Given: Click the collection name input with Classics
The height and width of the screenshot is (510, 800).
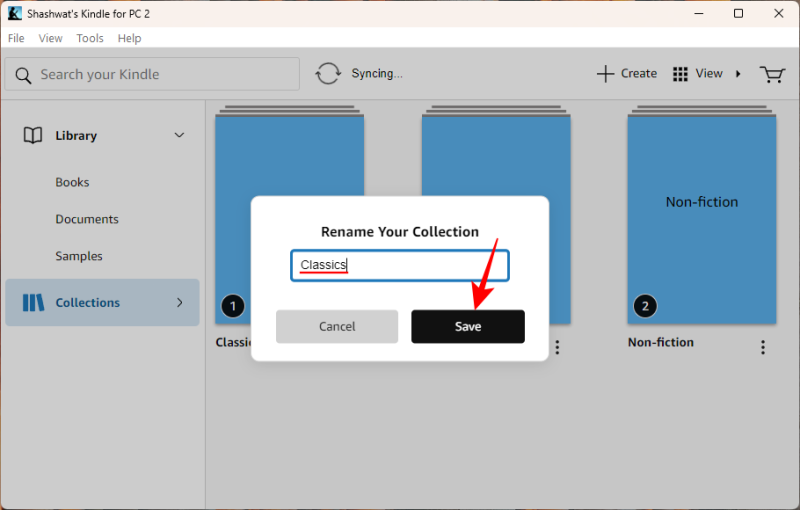Looking at the screenshot, I should point(400,265).
